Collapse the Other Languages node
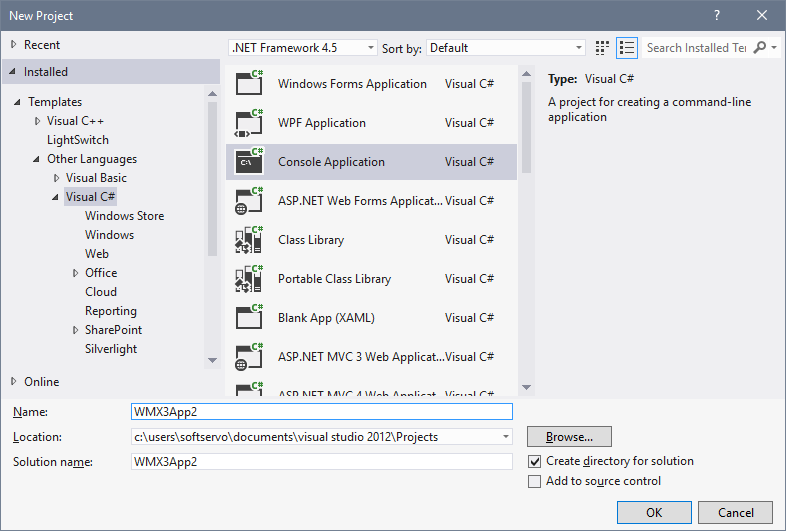786x531 pixels. (36, 159)
